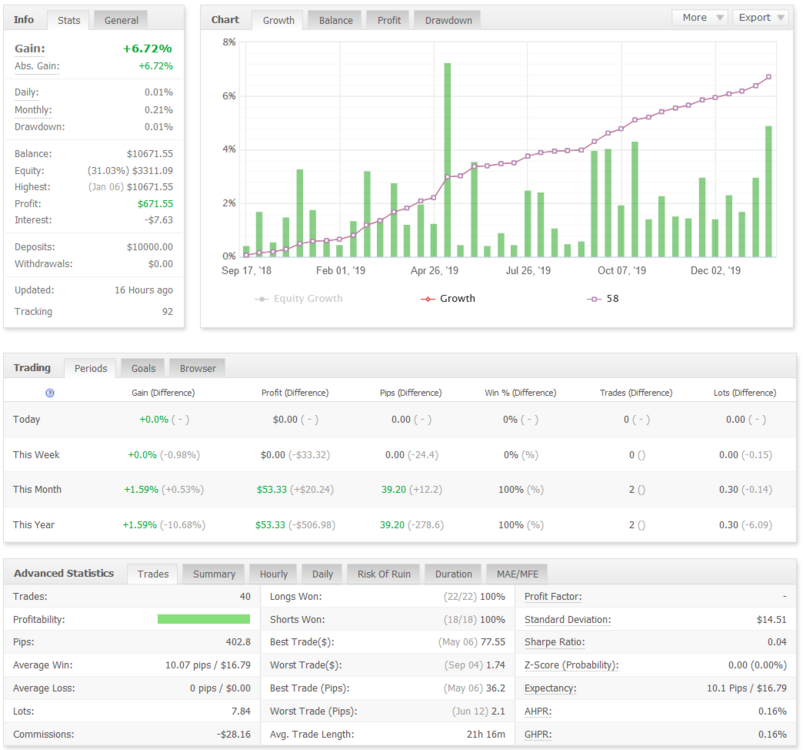
Task: Click the help icon in Trading header row
Action: (x=50, y=393)
